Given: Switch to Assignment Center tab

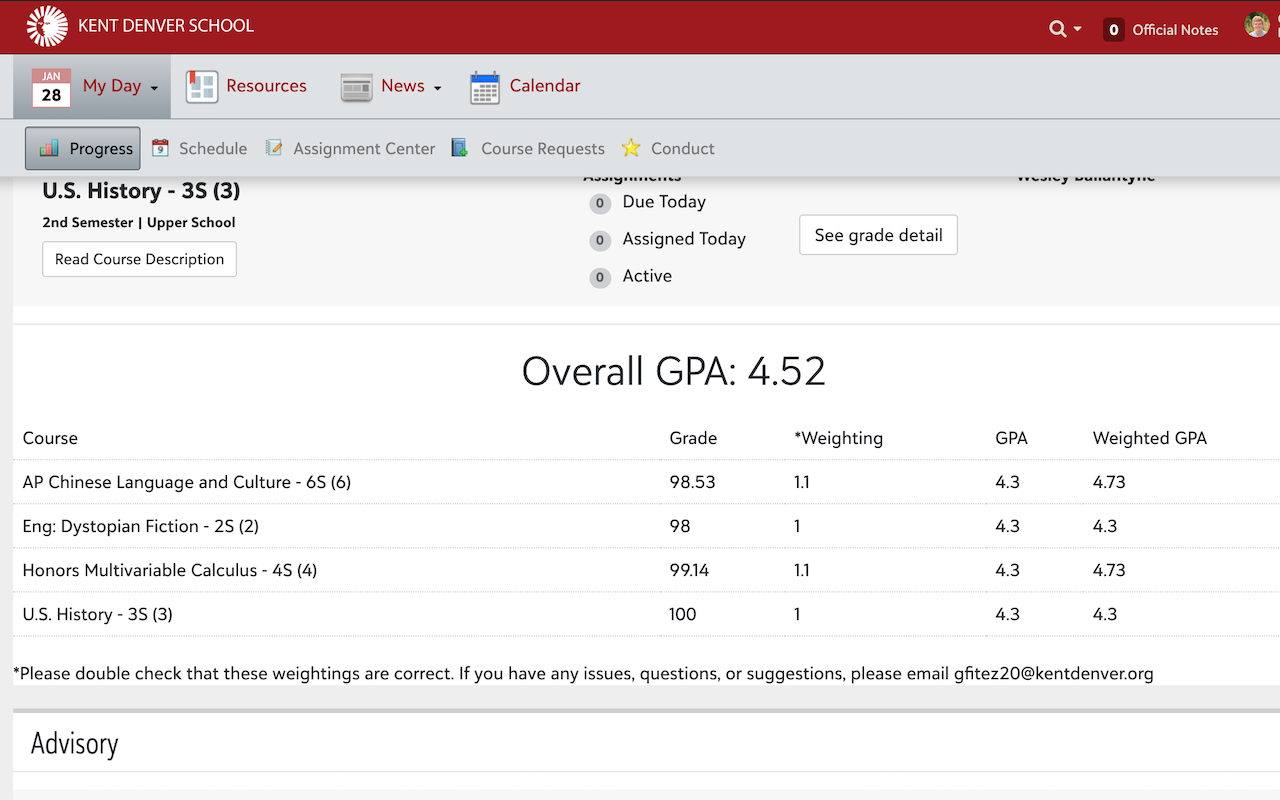Looking at the screenshot, I should click(364, 149).
